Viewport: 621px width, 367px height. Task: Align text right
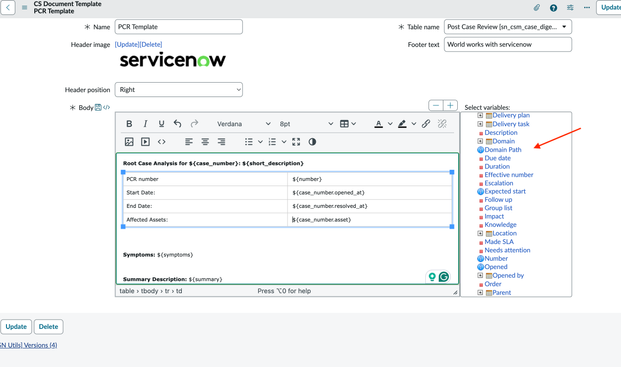click(221, 142)
